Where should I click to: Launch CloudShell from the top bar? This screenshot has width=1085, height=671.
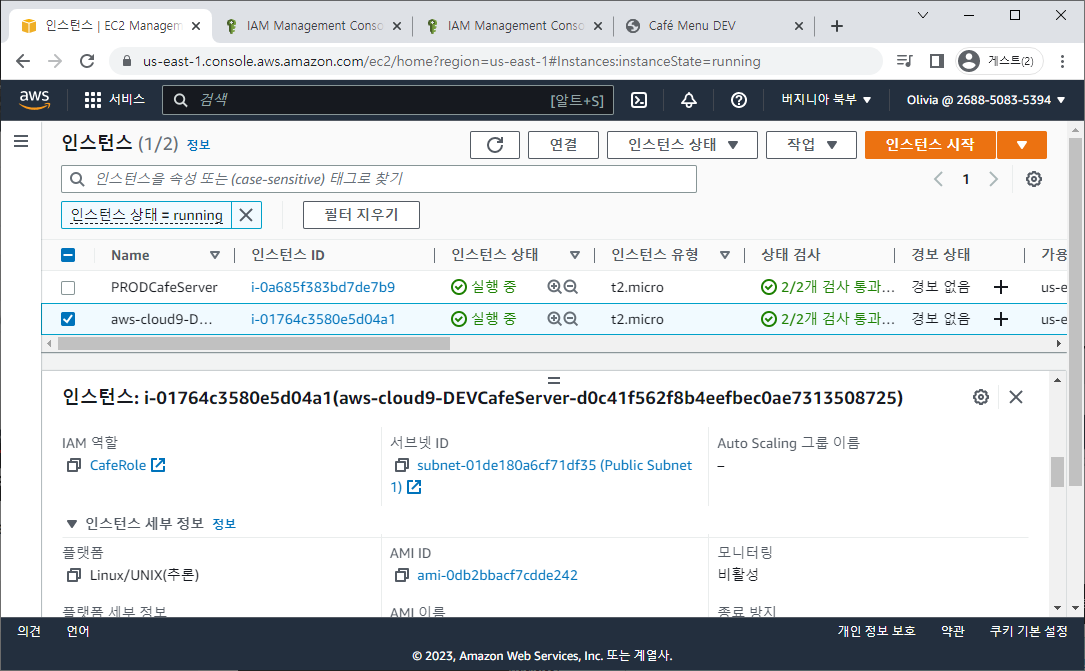[639, 100]
